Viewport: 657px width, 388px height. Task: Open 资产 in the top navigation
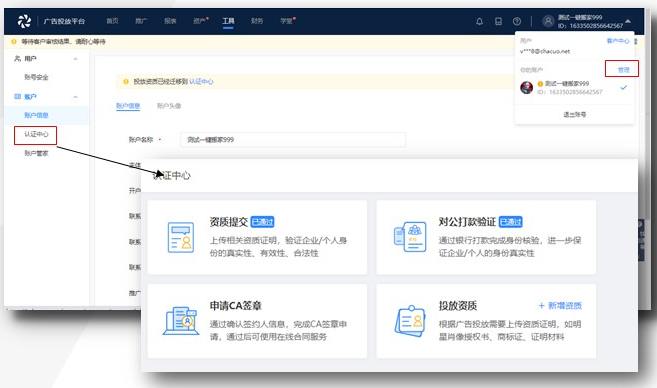[199, 21]
